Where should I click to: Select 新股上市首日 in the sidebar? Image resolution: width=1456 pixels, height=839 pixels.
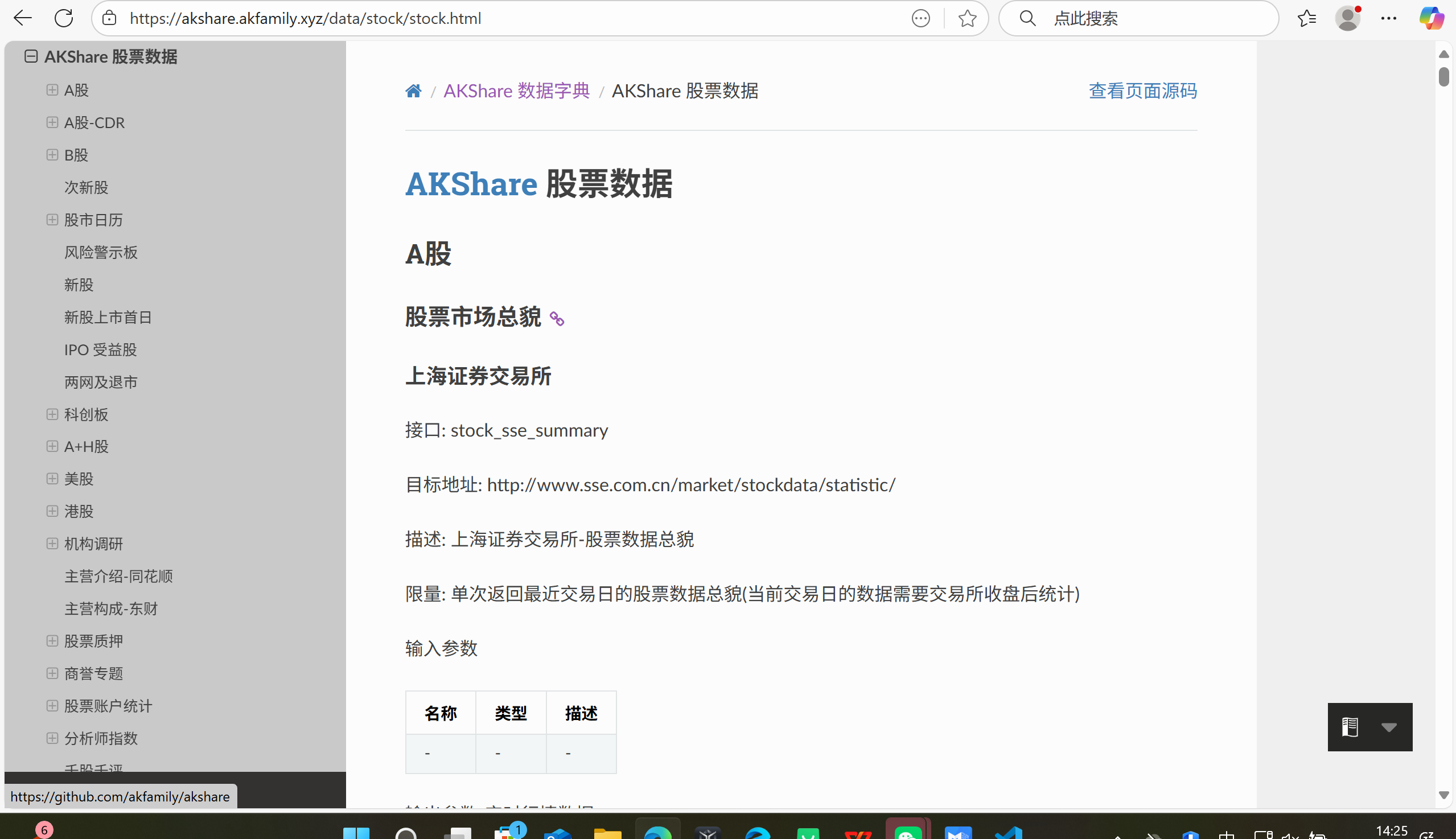(108, 317)
